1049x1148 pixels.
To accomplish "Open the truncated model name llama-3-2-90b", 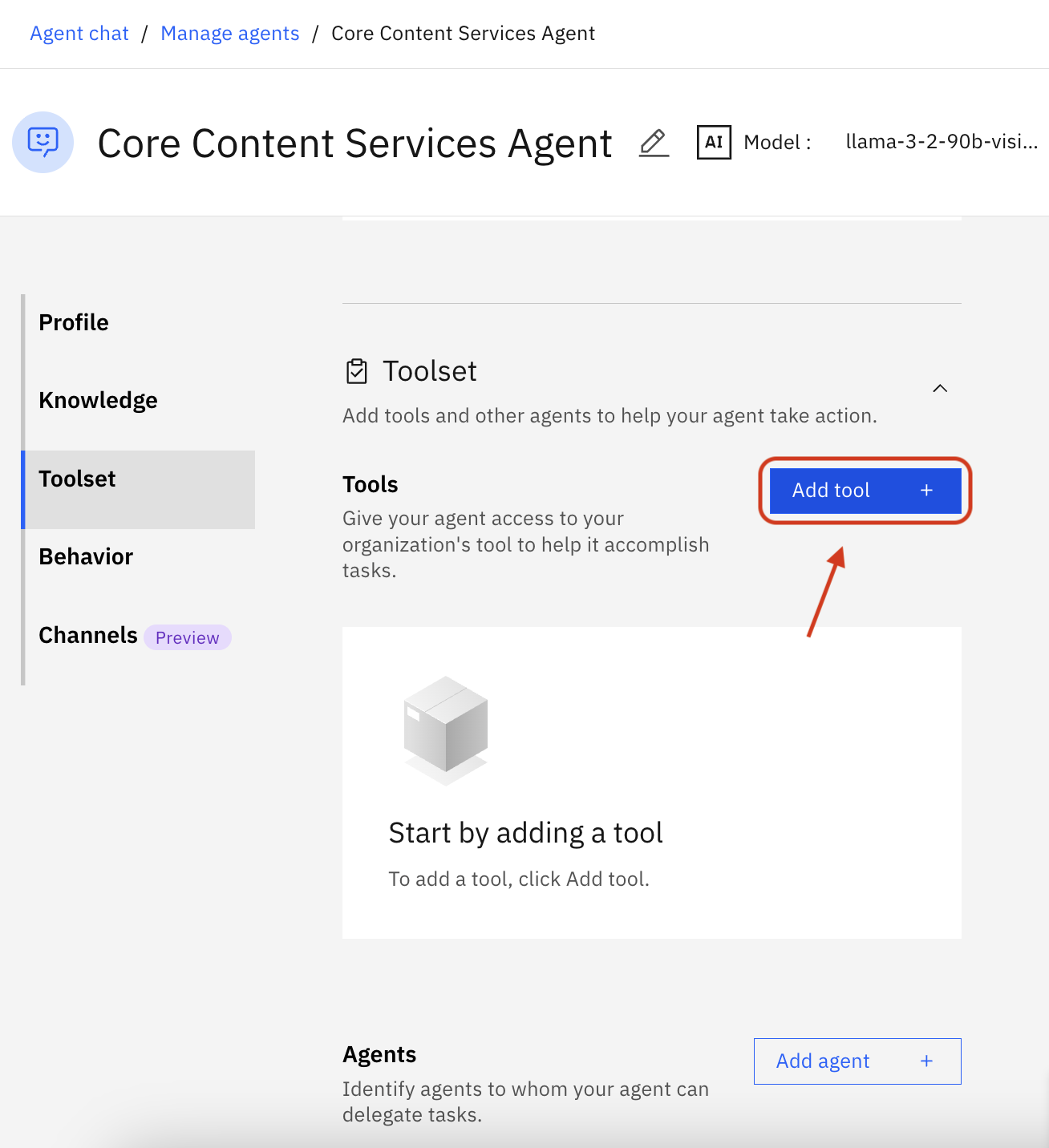I will pyautogui.click(x=941, y=142).
